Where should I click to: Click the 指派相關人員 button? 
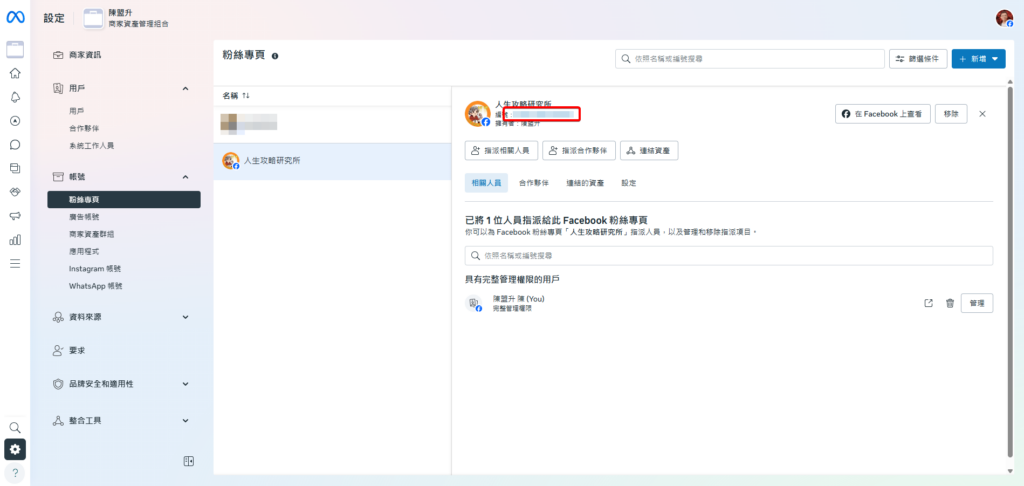(x=502, y=150)
